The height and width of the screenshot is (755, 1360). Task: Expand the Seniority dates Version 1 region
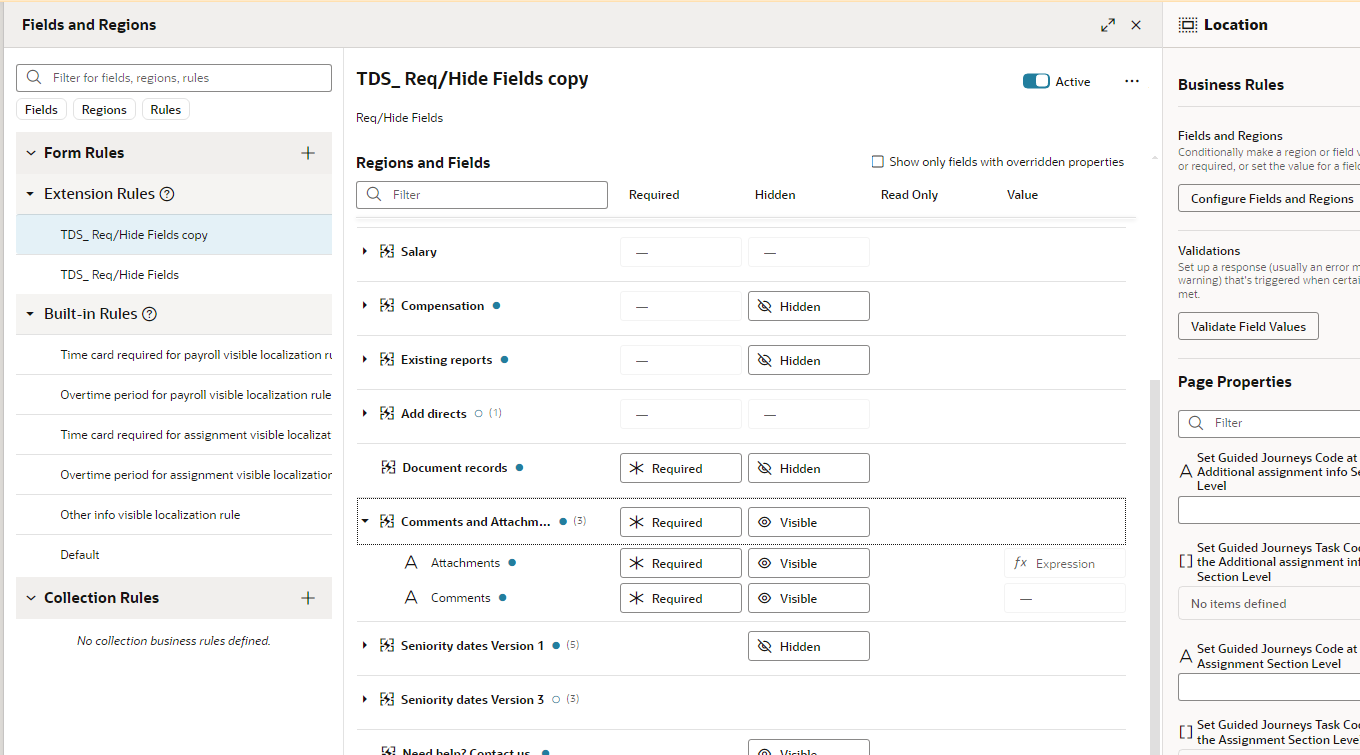tap(364, 645)
